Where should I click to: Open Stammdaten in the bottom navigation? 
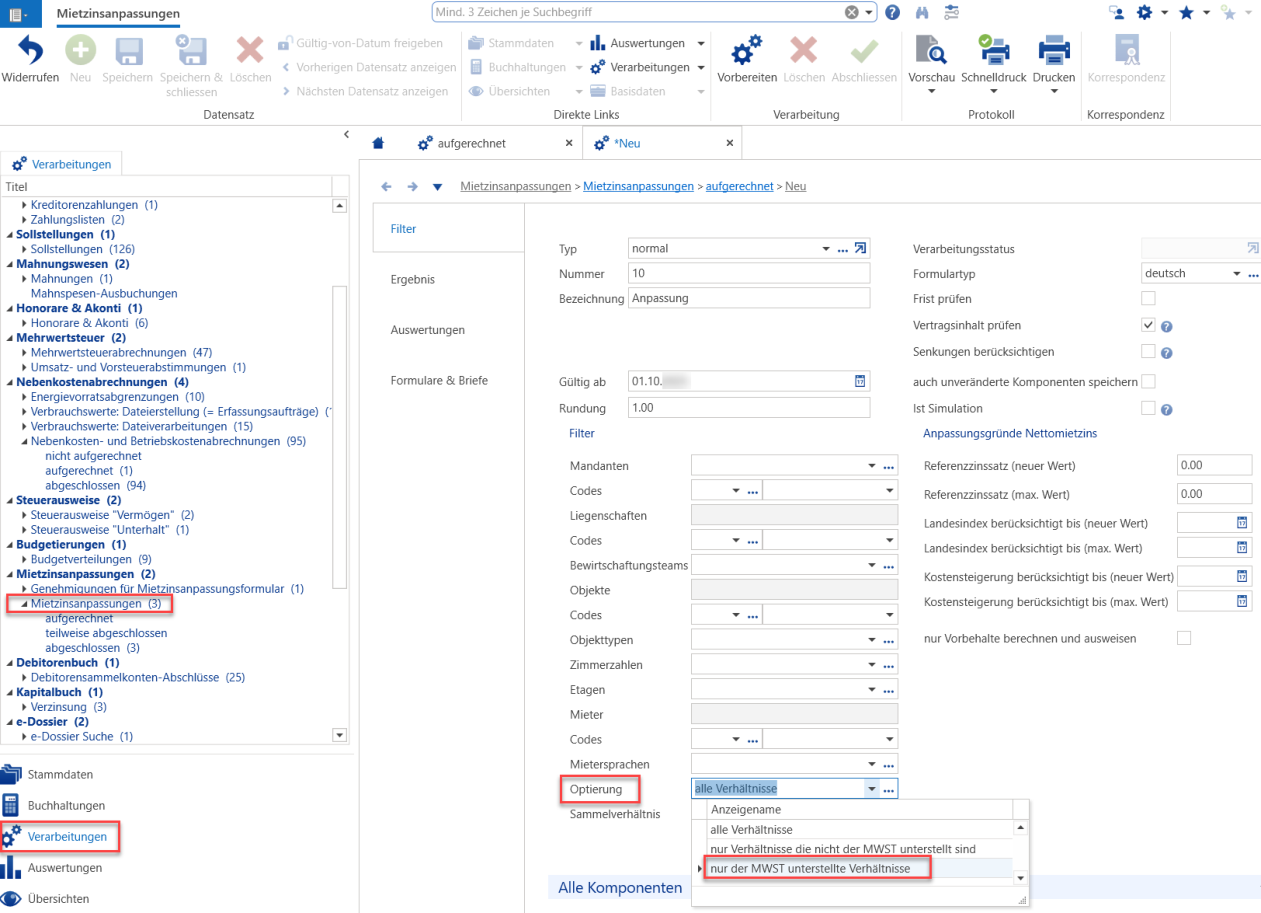click(x=60, y=774)
